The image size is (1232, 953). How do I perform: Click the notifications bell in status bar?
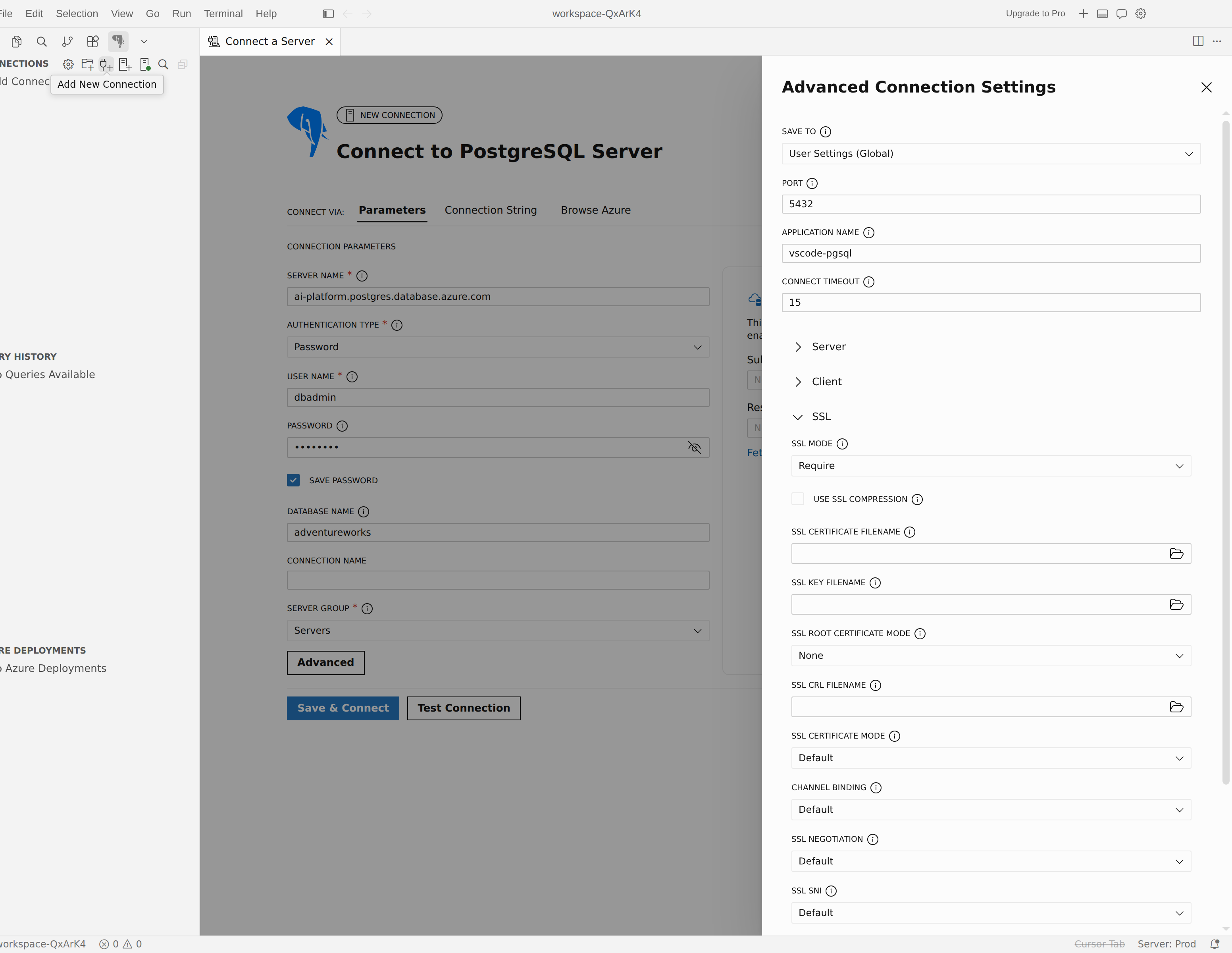click(x=1215, y=944)
